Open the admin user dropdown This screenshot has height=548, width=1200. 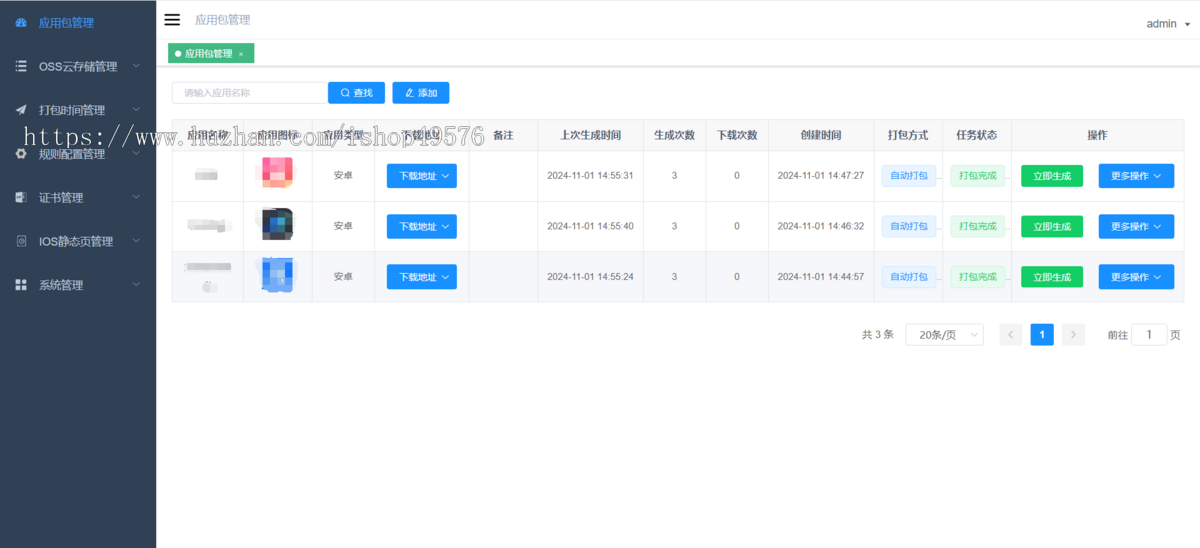click(1167, 24)
